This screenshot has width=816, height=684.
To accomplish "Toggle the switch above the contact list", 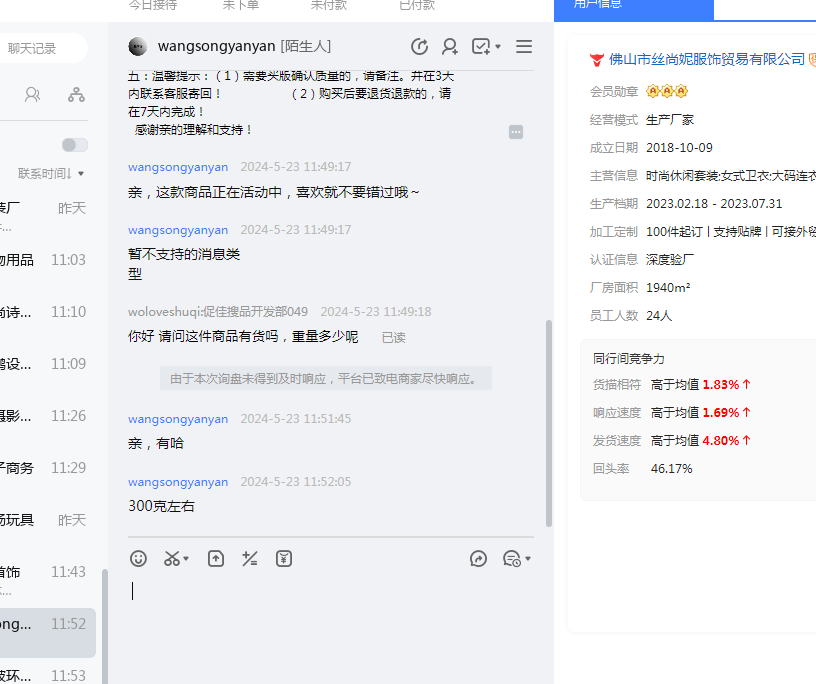I will (75, 145).
